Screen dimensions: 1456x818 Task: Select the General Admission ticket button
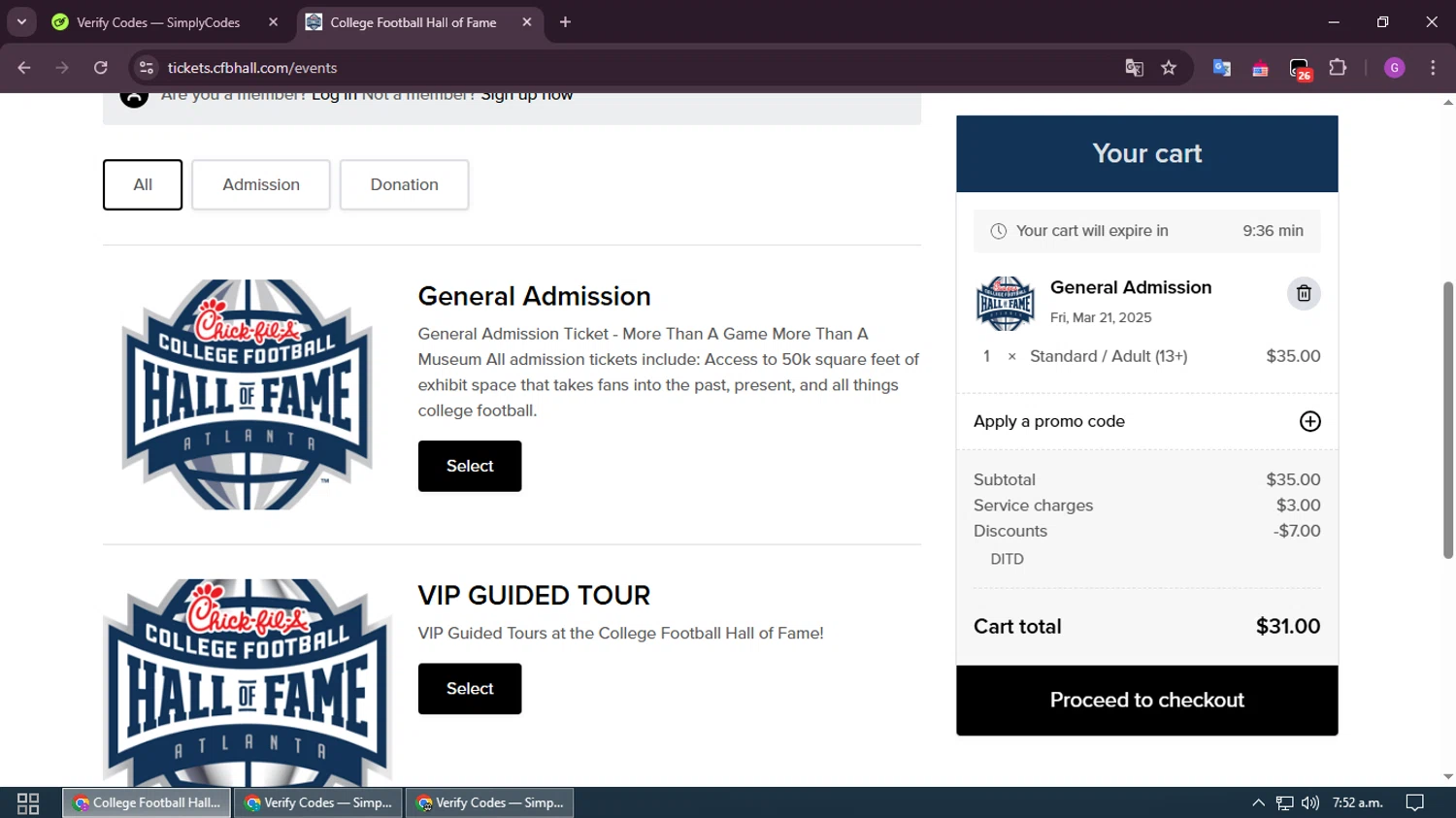[x=470, y=466]
